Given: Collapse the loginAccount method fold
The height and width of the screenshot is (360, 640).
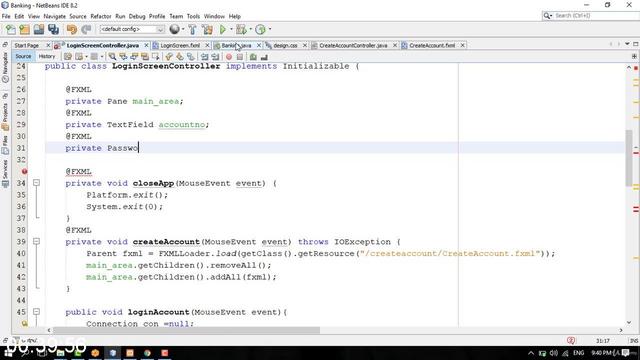Looking at the screenshot, I should click(x=36, y=311).
